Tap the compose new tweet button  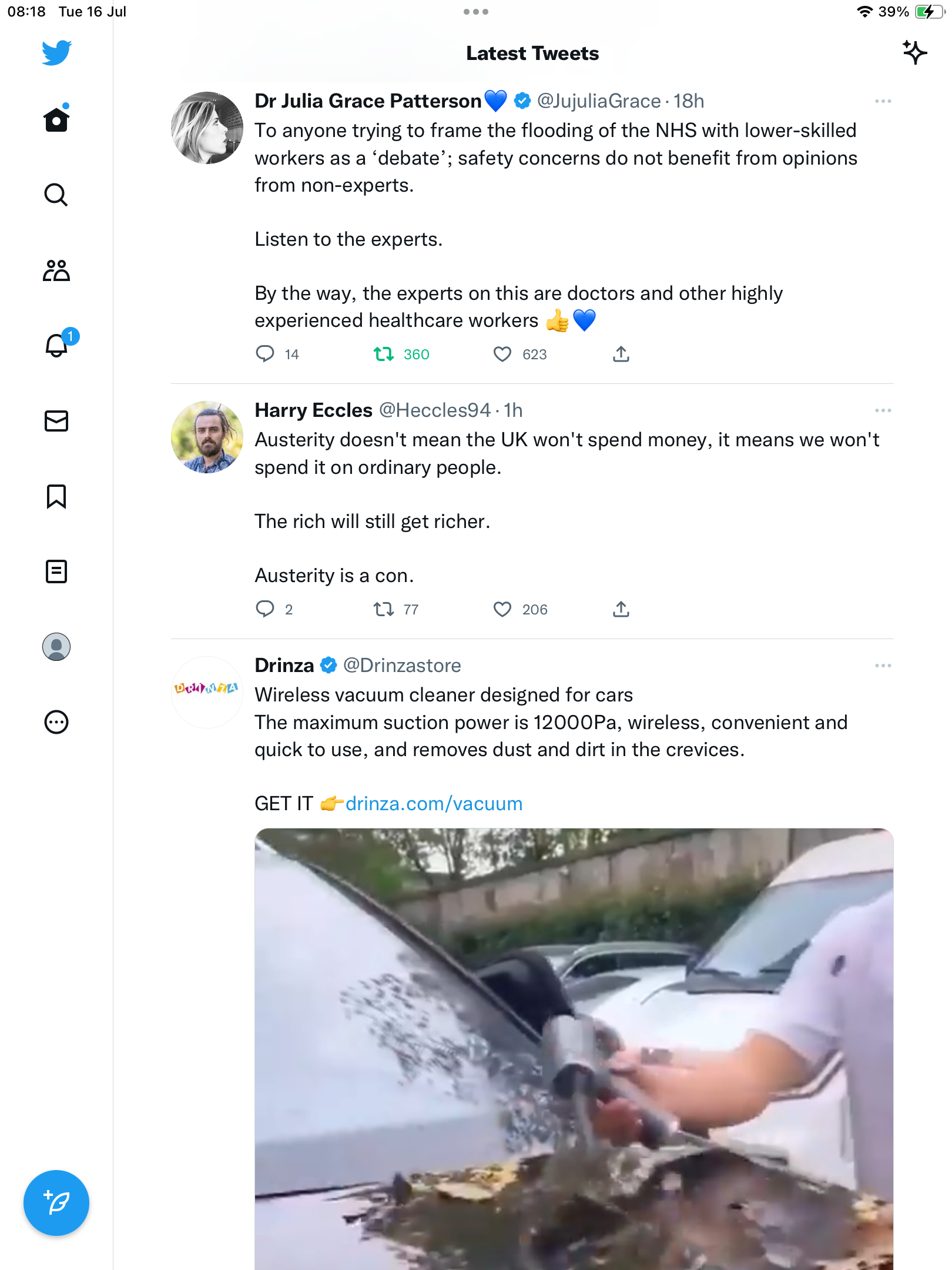[56, 1203]
